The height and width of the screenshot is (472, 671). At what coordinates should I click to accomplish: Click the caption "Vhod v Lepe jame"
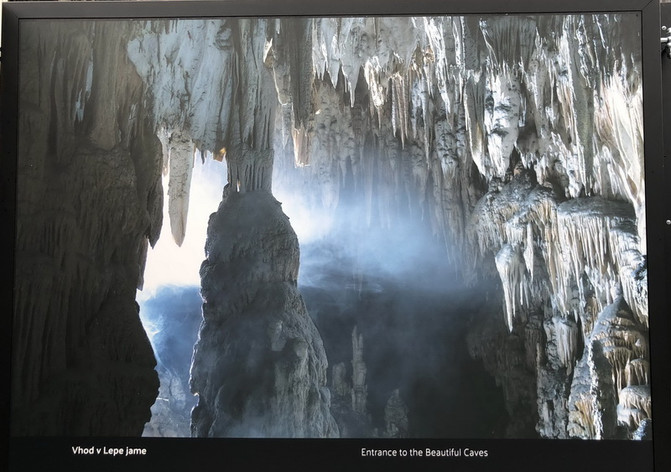coord(109,451)
